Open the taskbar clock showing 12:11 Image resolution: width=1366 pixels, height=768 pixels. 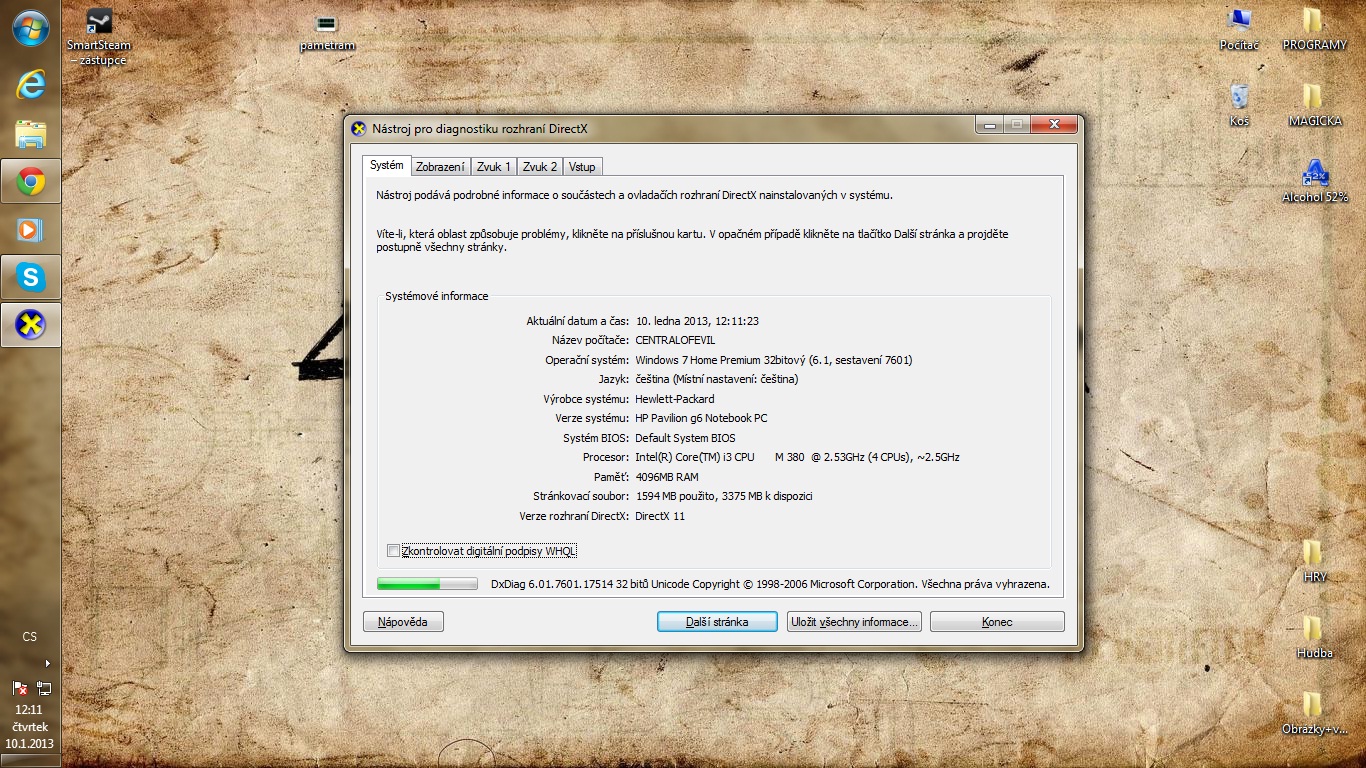(x=30, y=710)
